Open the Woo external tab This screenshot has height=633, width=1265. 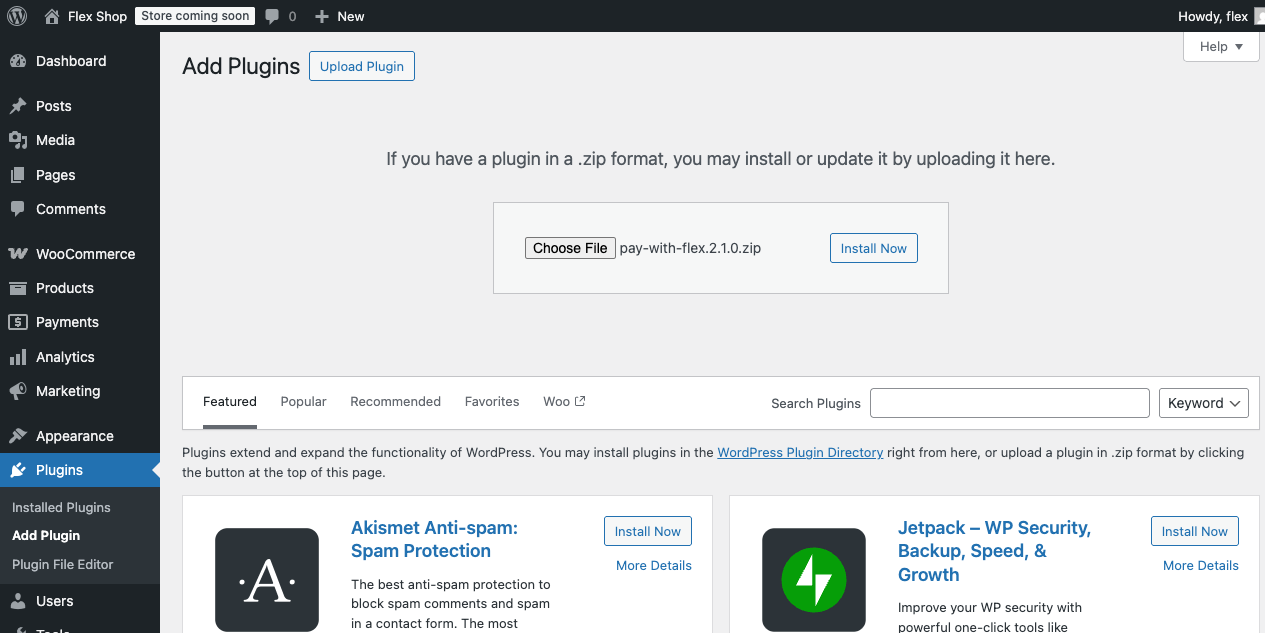tap(564, 402)
